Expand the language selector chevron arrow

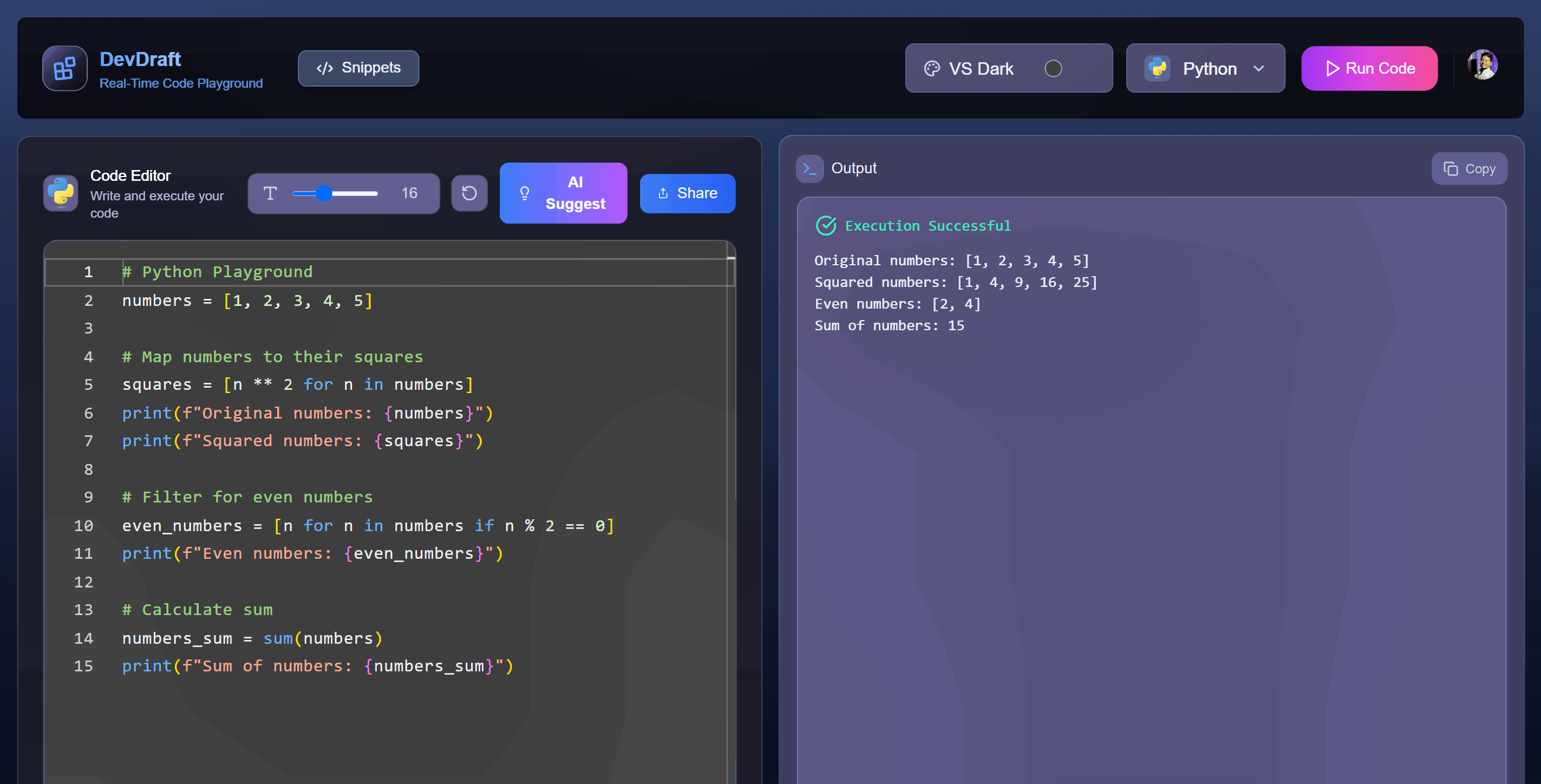click(x=1259, y=69)
